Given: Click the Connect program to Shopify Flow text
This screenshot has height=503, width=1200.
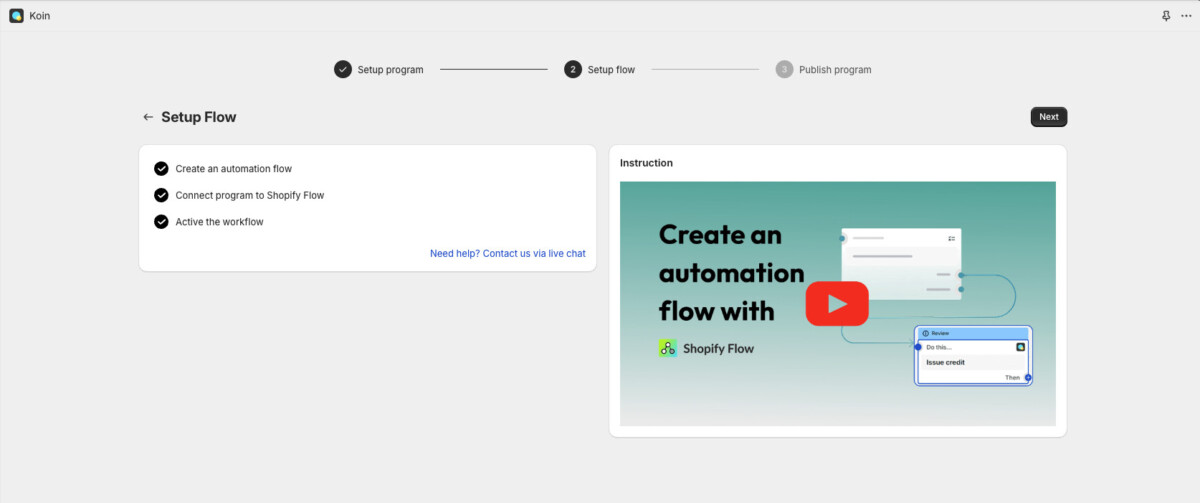Looking at the screenshot, I should 250,195.
